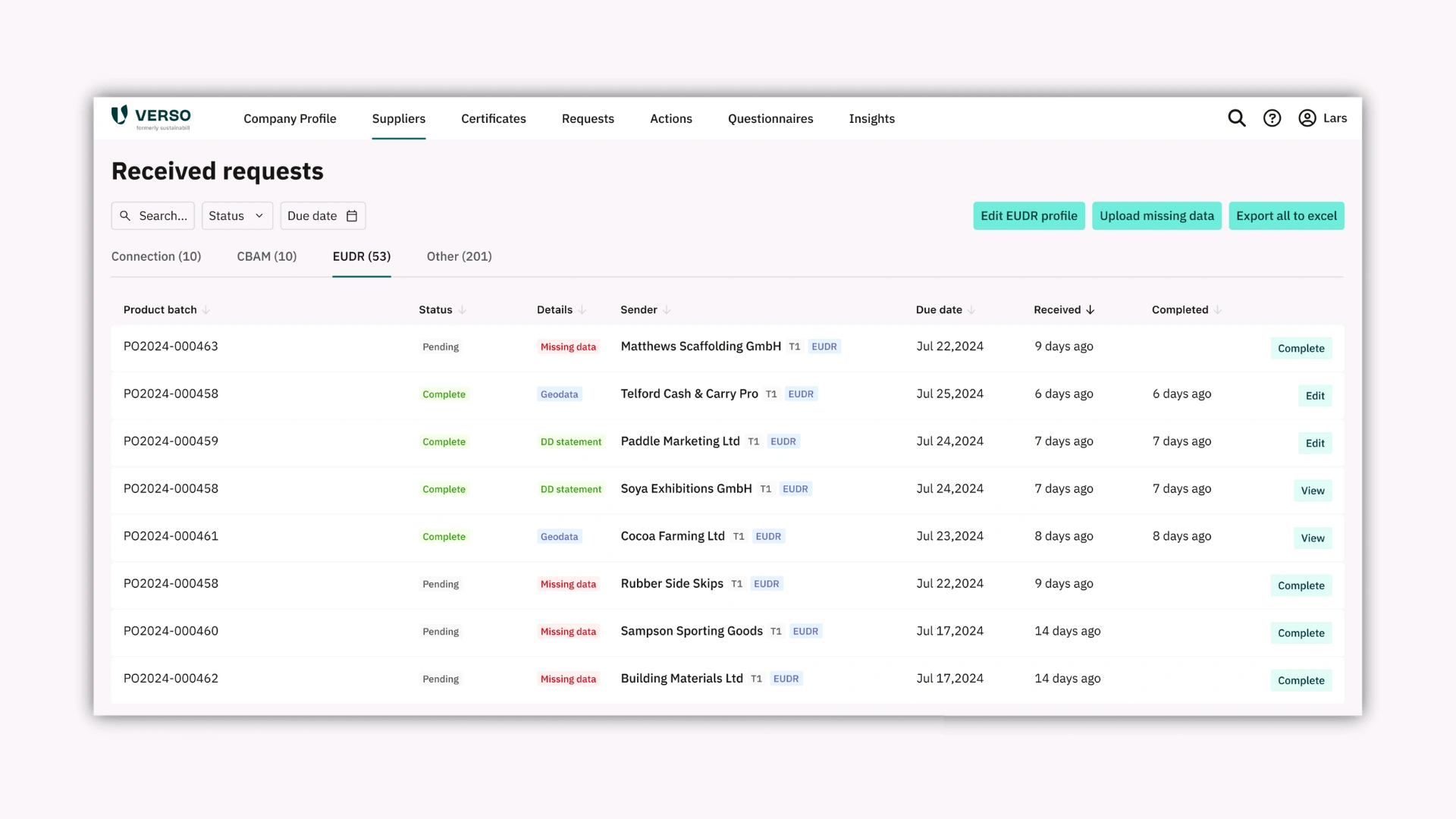Click the user profile icon for Lars
The width and height of the screenshot is (1456, 819).
point(1307,118)
